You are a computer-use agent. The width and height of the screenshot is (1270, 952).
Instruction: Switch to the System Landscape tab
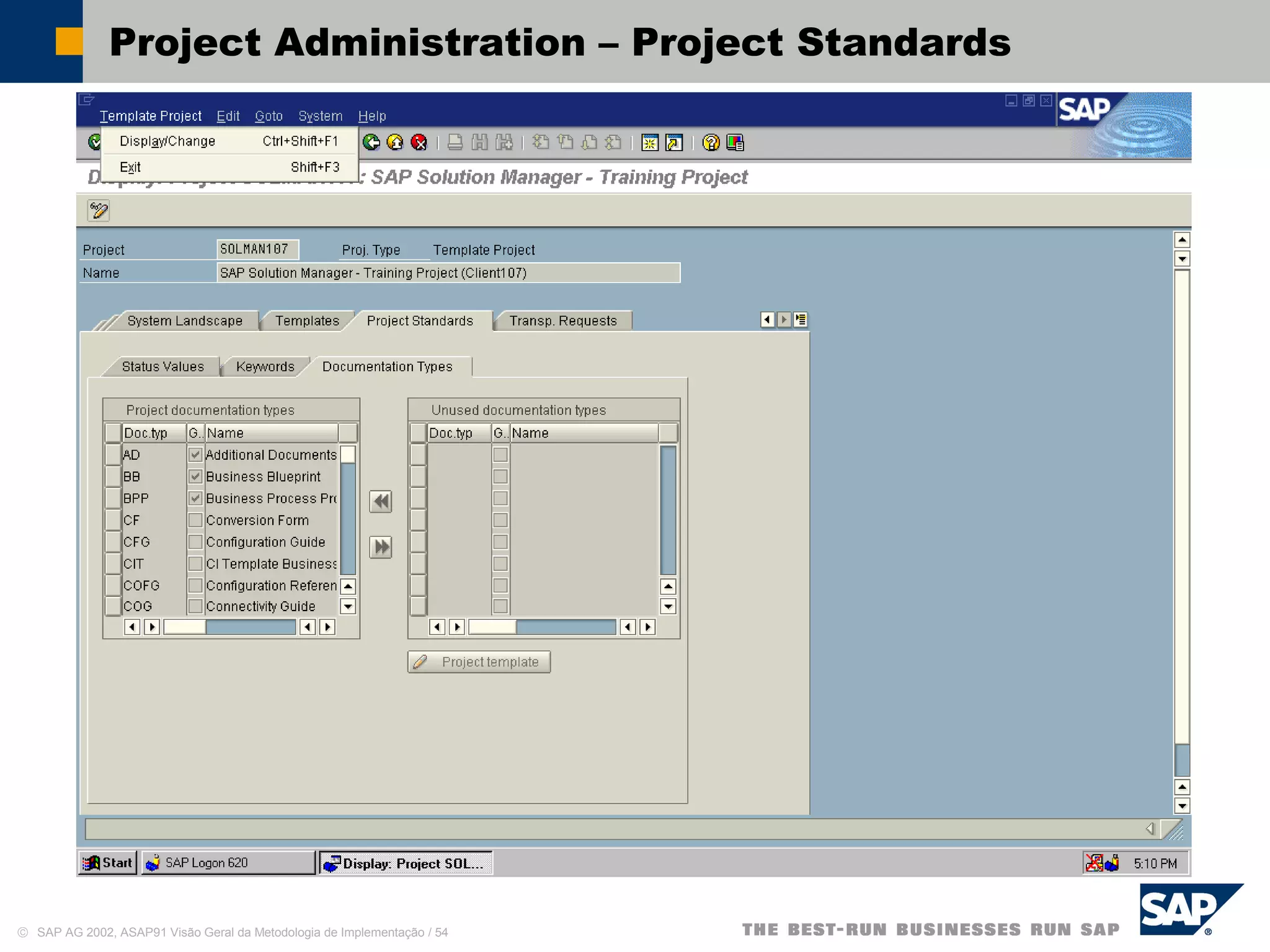(185, 320)
